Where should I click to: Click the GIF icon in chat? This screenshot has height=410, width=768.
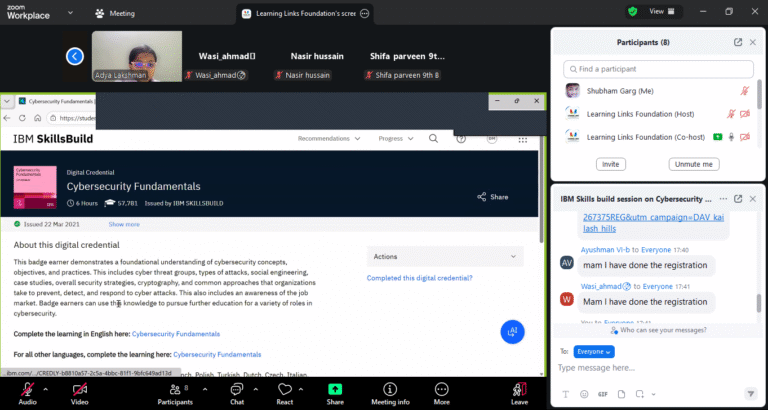pyautogui.click(x=603, y=394)
